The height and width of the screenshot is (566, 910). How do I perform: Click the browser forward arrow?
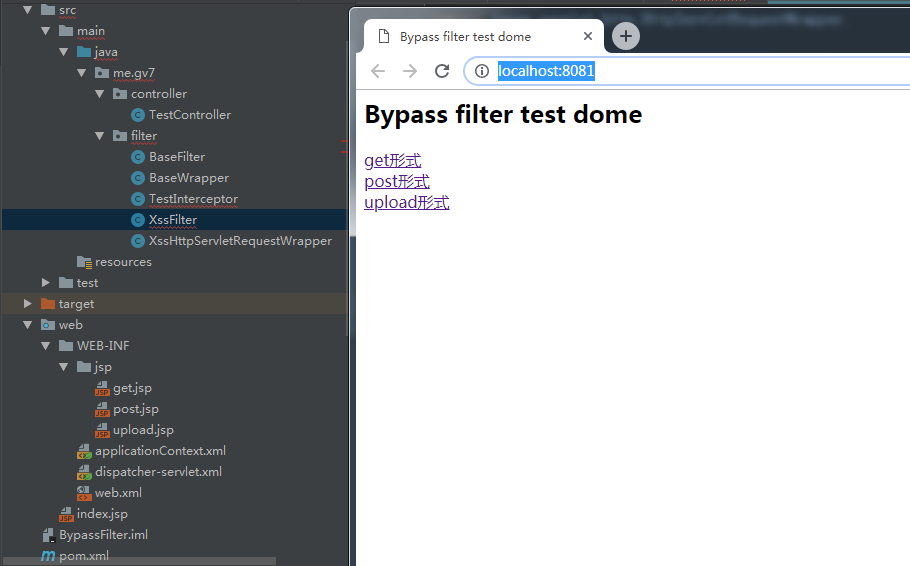click(409, 71)
